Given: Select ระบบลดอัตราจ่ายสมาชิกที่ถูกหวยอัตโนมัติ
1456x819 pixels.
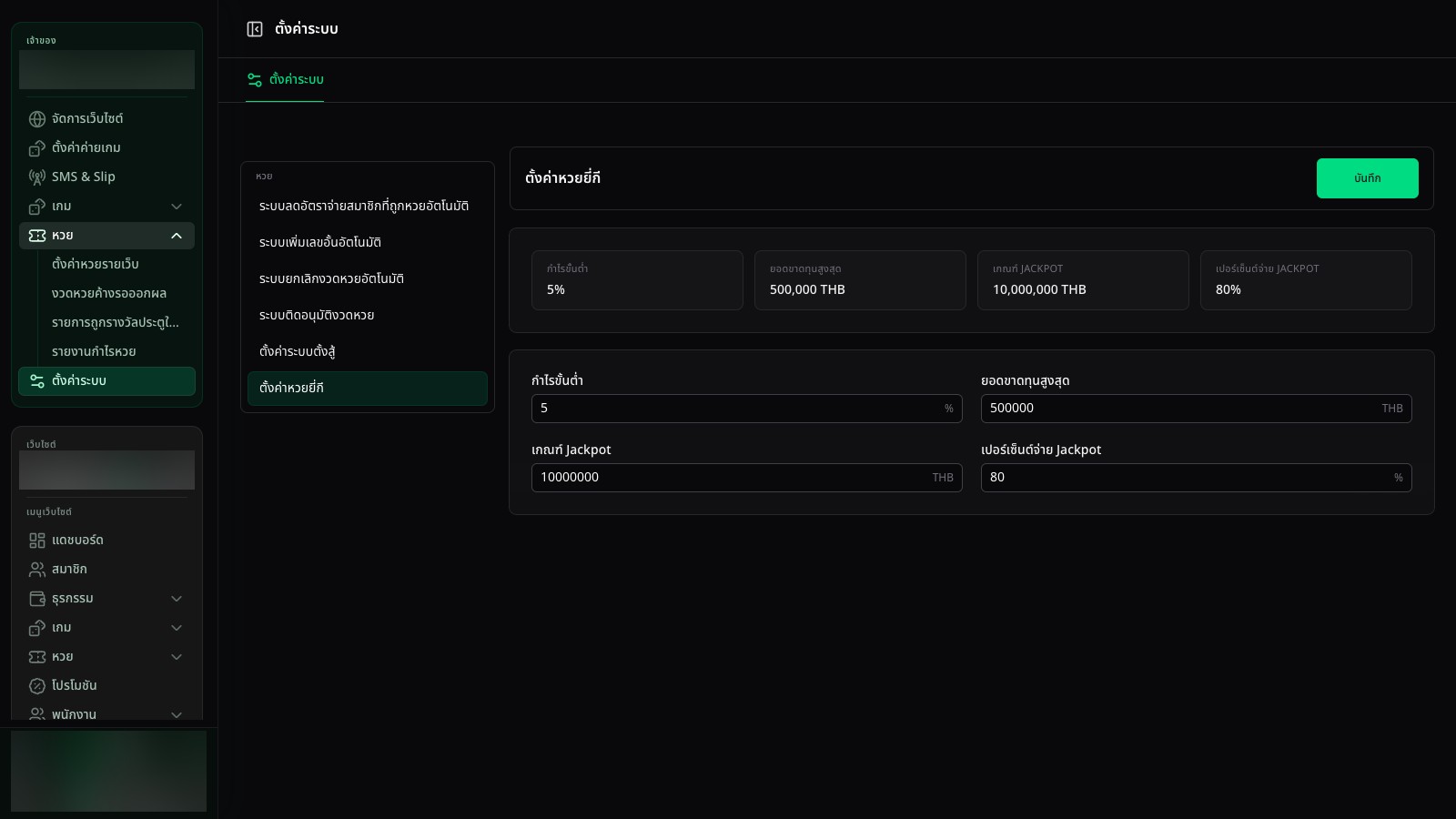Looking at the screenshot, I should tap(368, 207).
